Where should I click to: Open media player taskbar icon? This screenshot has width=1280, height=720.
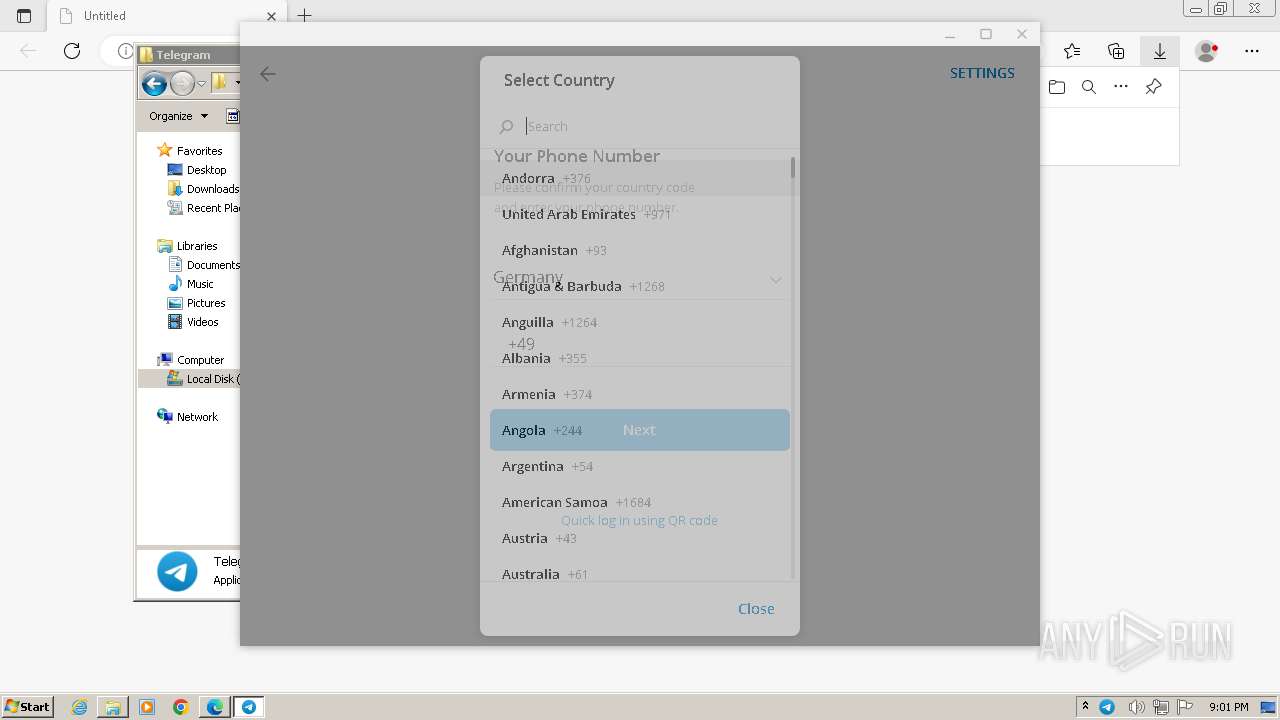[x=147, y=707]
